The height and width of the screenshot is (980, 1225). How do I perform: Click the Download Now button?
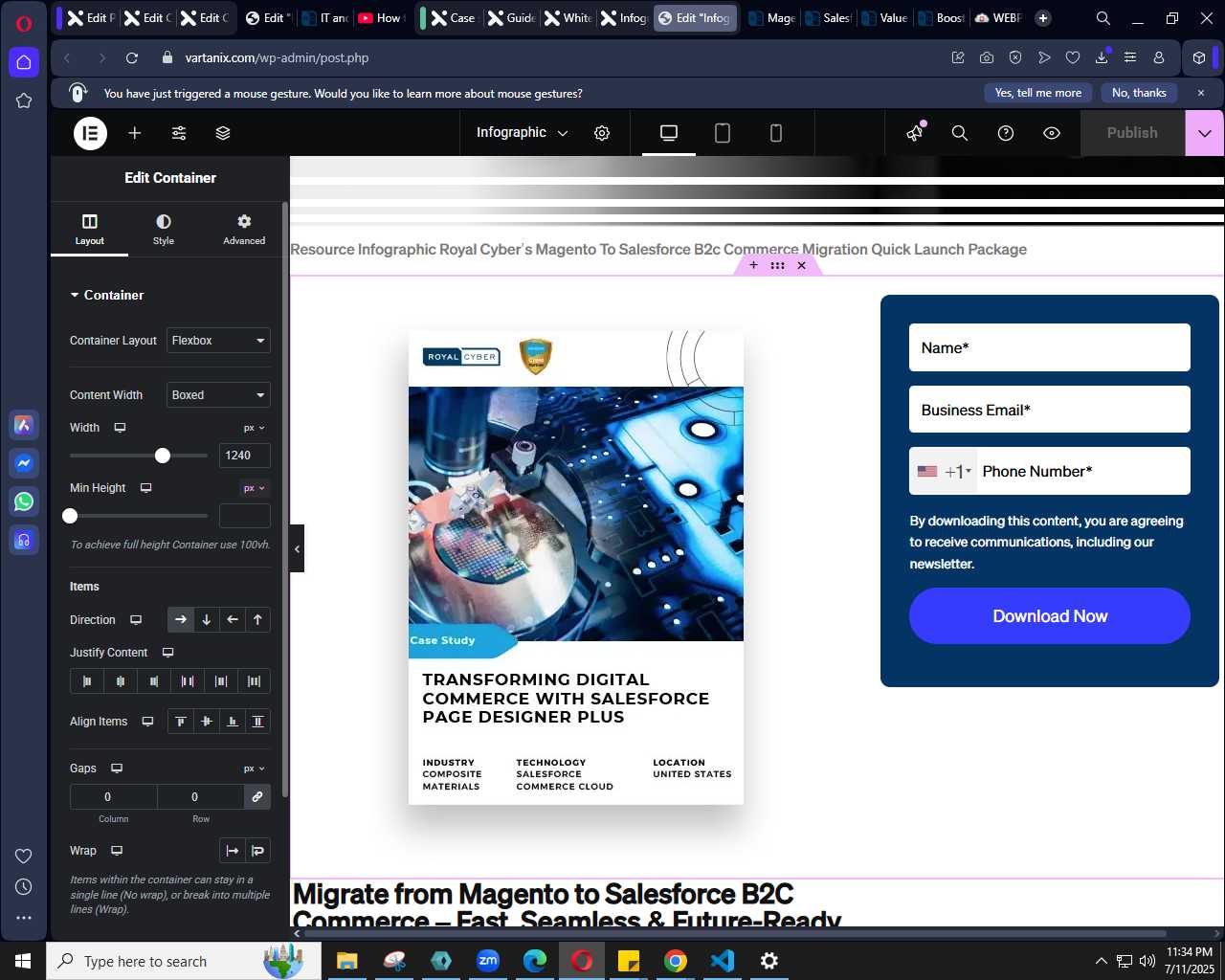[x=1050, y=616]
